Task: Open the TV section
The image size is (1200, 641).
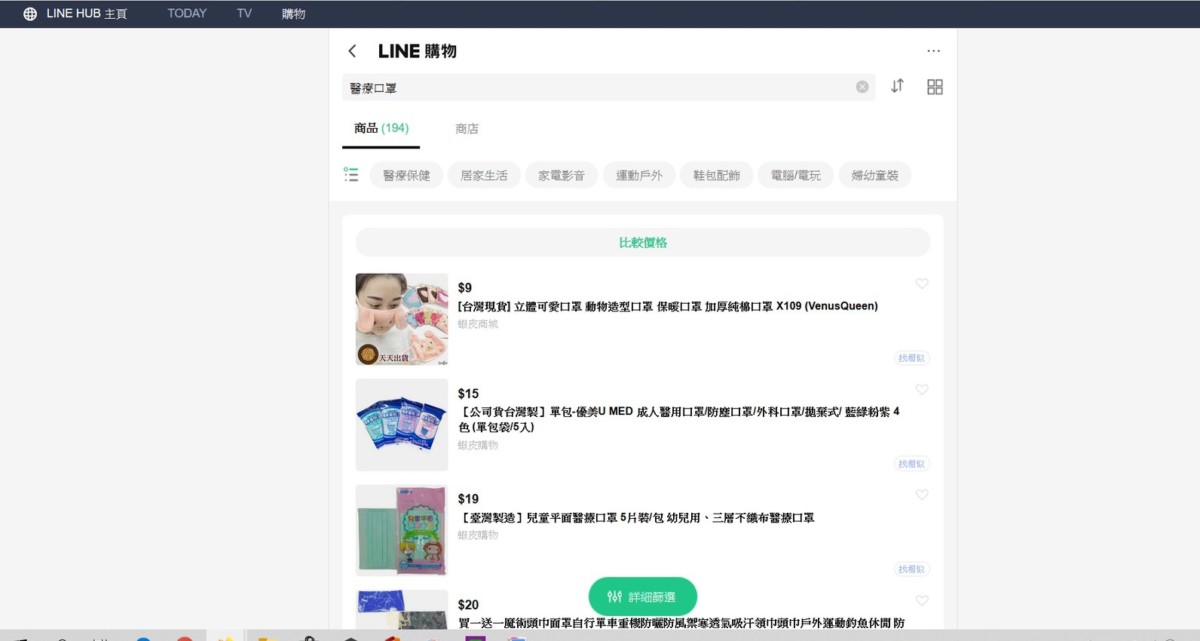Action: pos(244,14)
